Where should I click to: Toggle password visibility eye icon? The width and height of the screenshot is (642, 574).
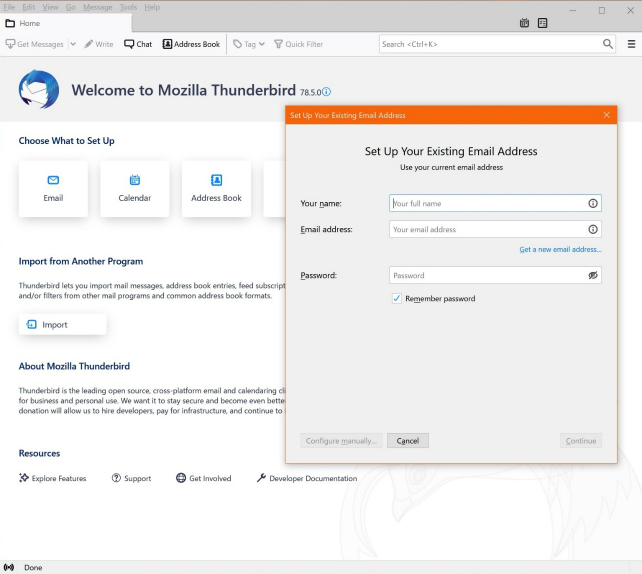(592, 275)
